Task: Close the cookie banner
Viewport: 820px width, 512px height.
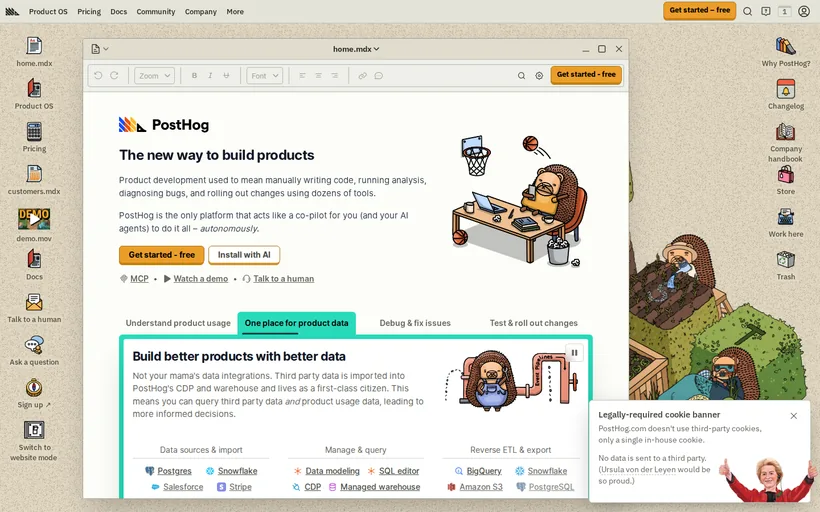Action: pyautogui.click(x=793, y=416)
